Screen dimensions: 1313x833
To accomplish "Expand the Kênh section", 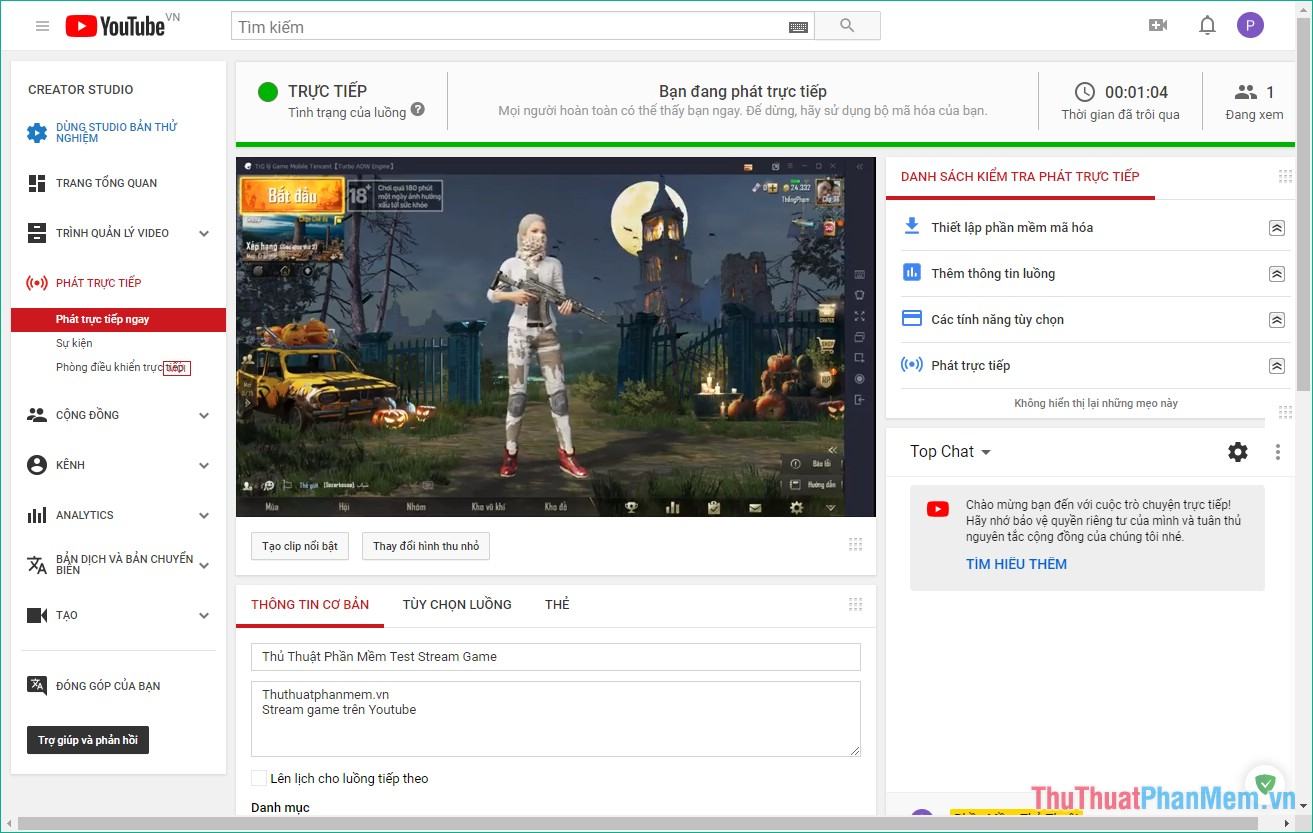I will coord(204,466).
